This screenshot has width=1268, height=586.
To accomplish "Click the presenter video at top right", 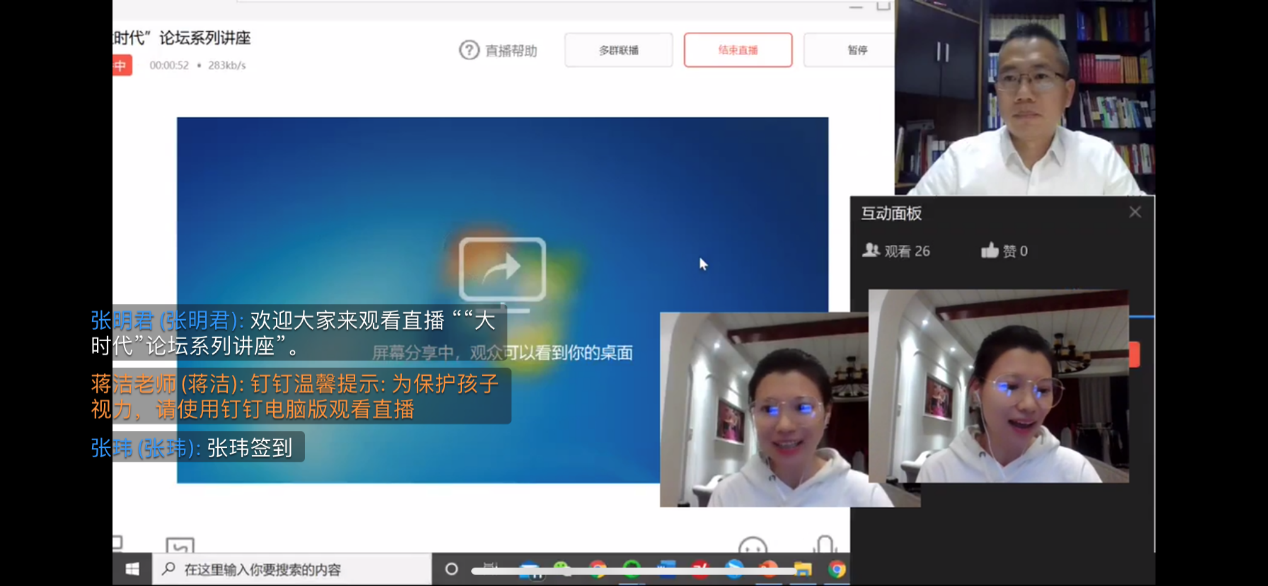I will (1025, 97).
